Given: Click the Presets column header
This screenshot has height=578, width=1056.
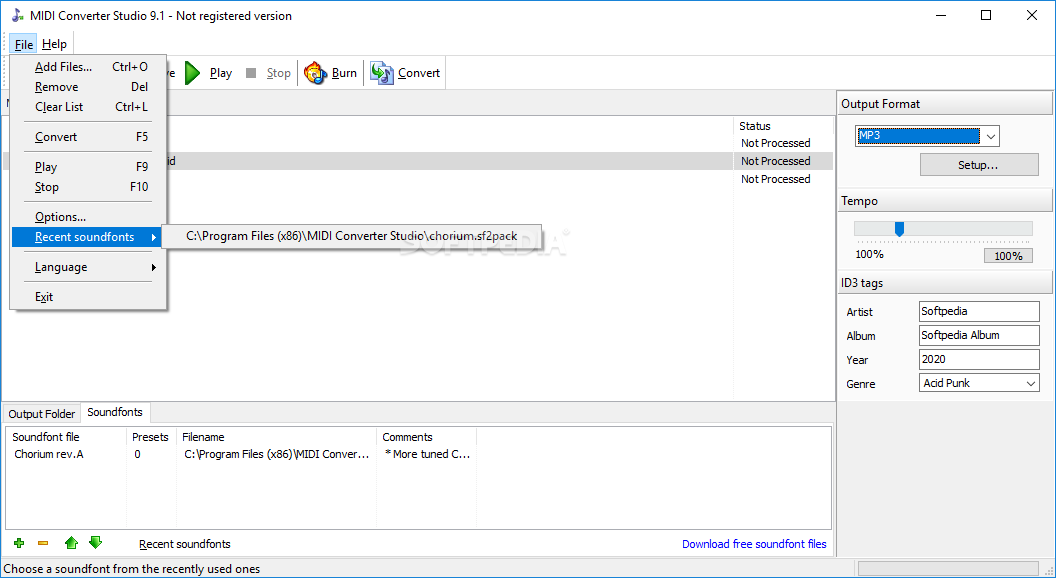Looking at the screenshot, I should pyautogui.click(x=151, y=437).
